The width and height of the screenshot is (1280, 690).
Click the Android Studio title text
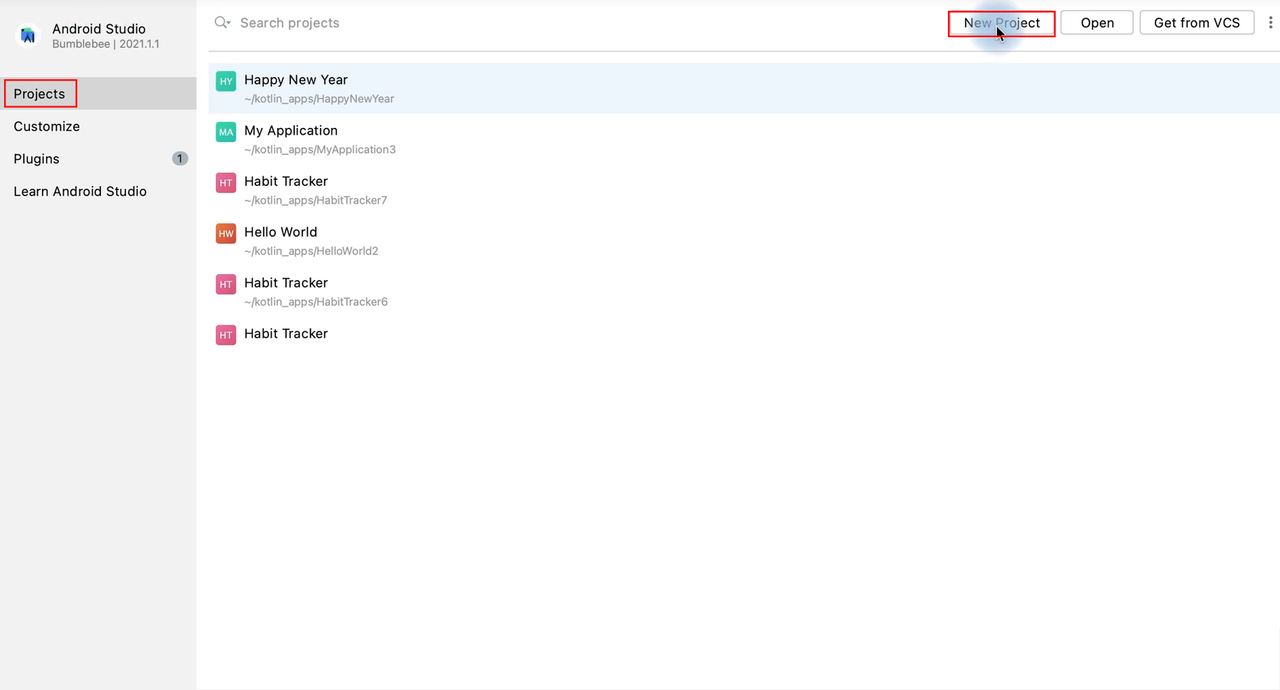coord(99,29)
